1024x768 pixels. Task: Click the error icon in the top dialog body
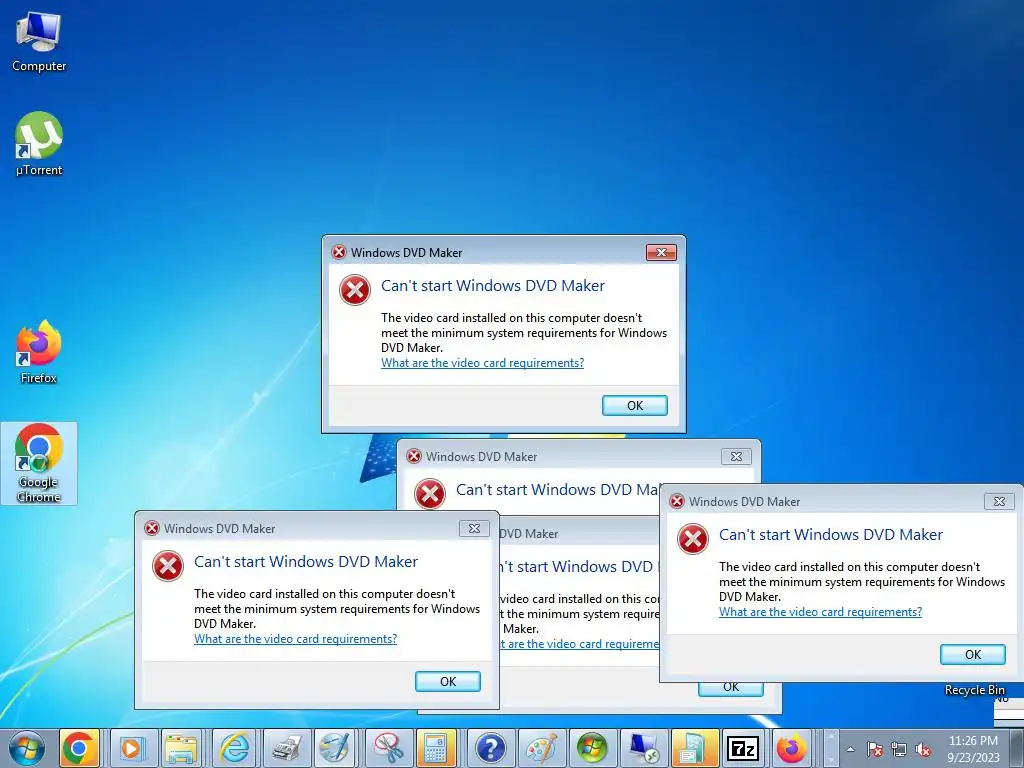pos(355,290)
